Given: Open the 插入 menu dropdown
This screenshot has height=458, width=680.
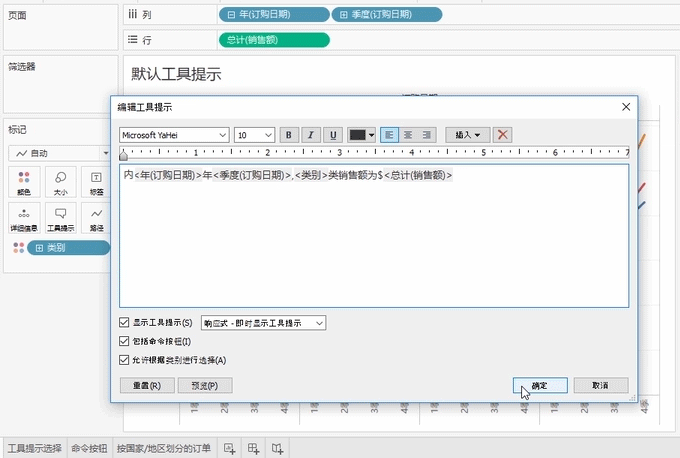Looking at the screenshot, I should [467, 135].
